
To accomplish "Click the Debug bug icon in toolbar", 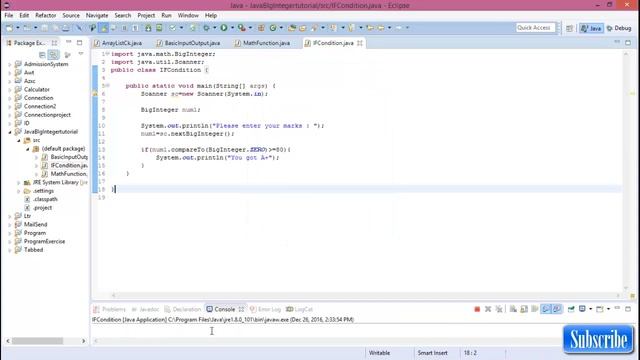I will coord(206,28).
